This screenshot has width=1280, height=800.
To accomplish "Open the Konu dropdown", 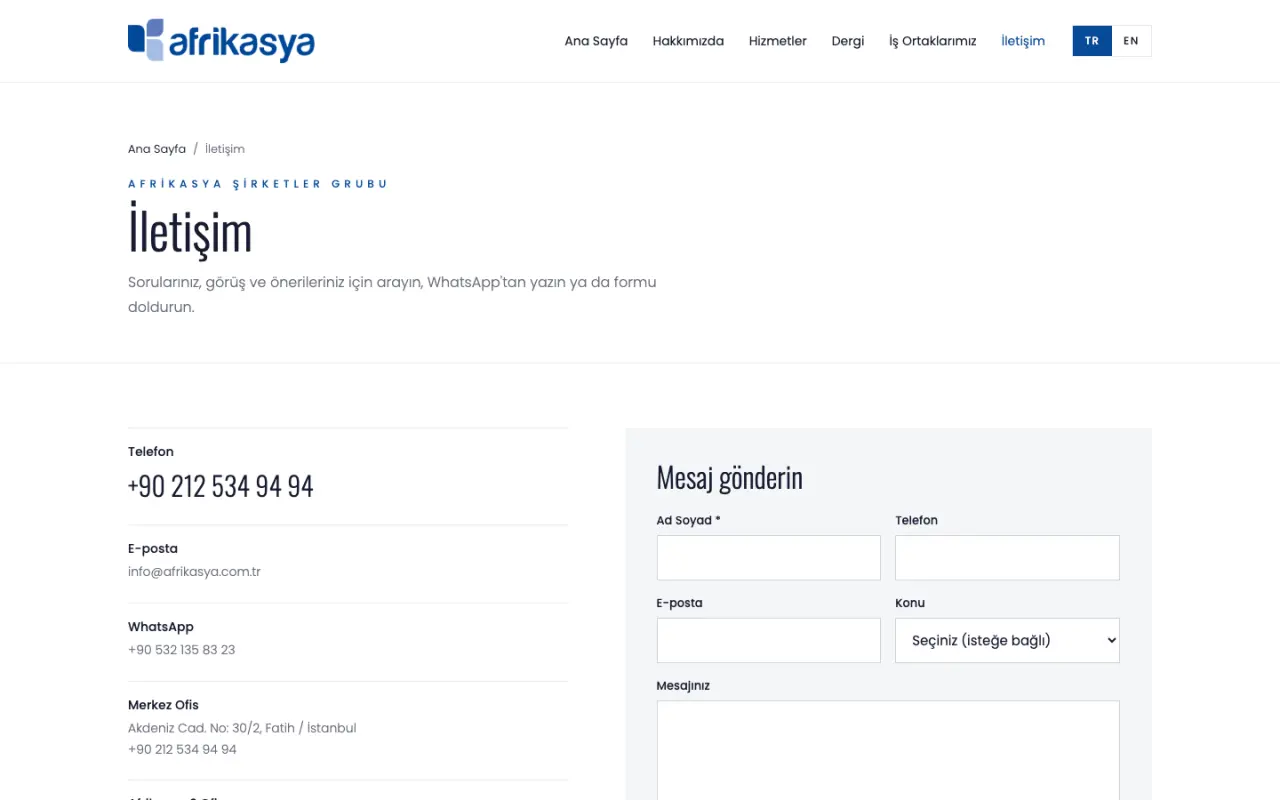I will click(1007, 640).
